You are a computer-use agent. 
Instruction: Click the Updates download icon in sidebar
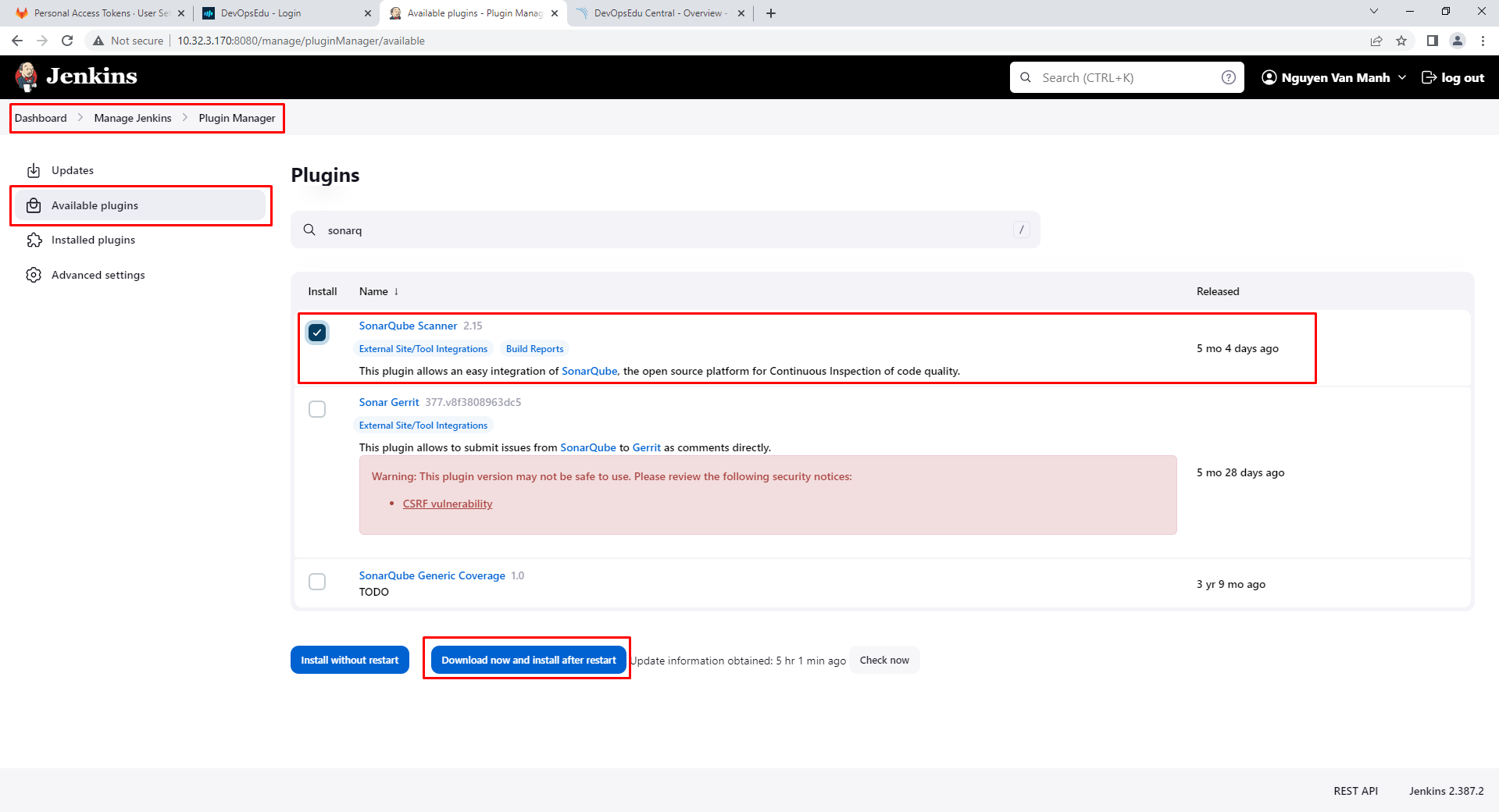pos(34,170)
